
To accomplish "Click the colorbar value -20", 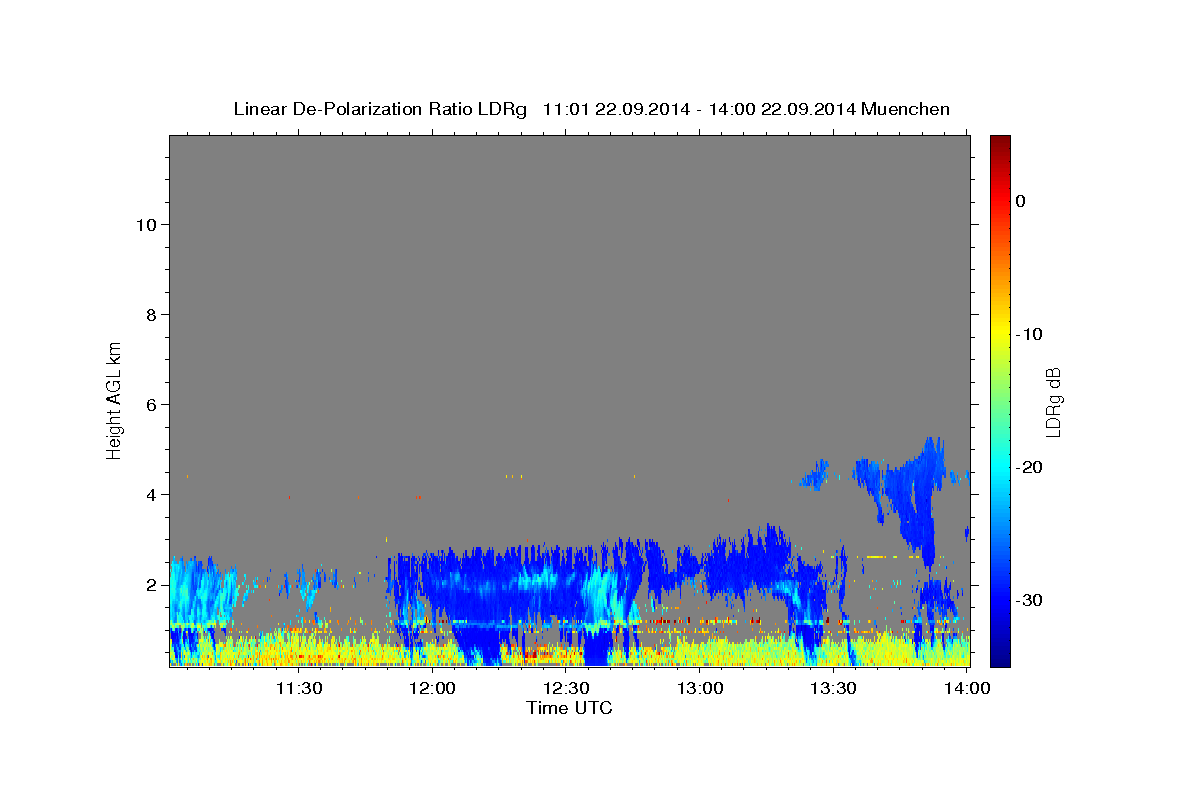I will (1028, 467).
